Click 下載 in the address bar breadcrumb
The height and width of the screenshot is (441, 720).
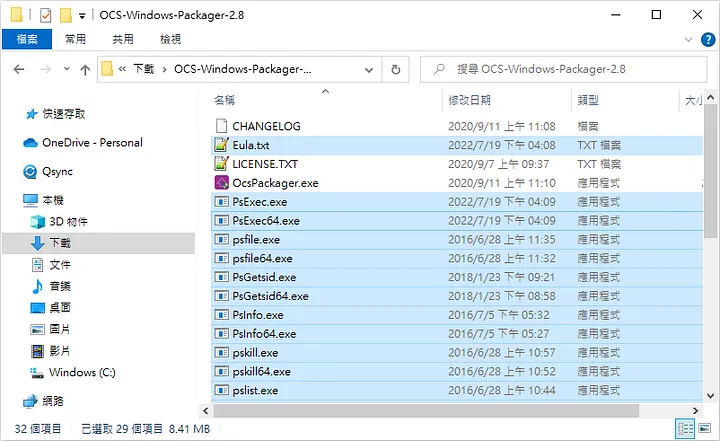143,69
